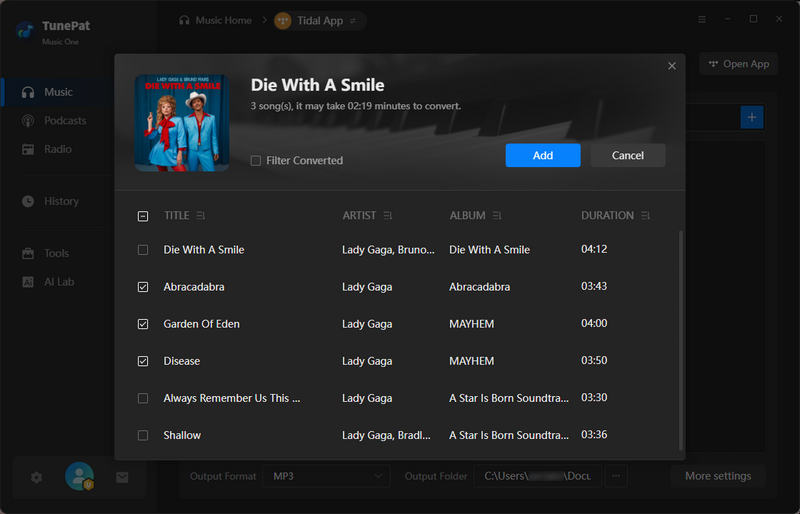The image size is (800, 514).
Task: Click the blue Add button
Action: pos(542,155)
